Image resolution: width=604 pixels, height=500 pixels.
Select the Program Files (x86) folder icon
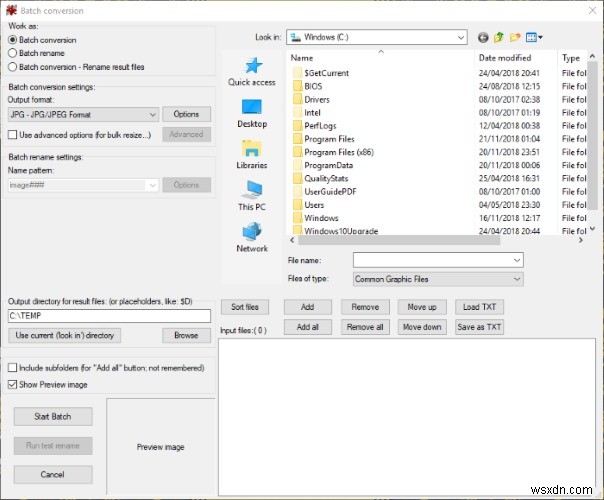pos(297,152)
